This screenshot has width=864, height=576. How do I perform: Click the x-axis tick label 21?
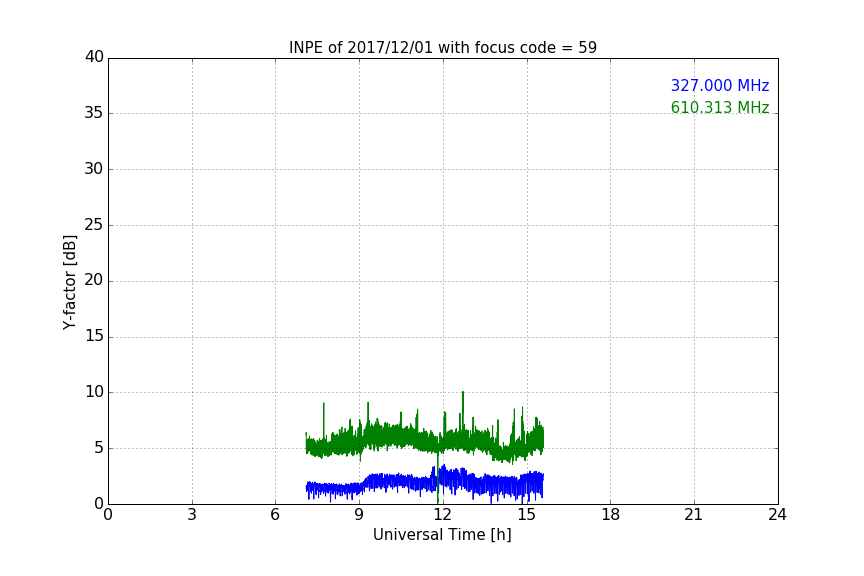[694, 515]
